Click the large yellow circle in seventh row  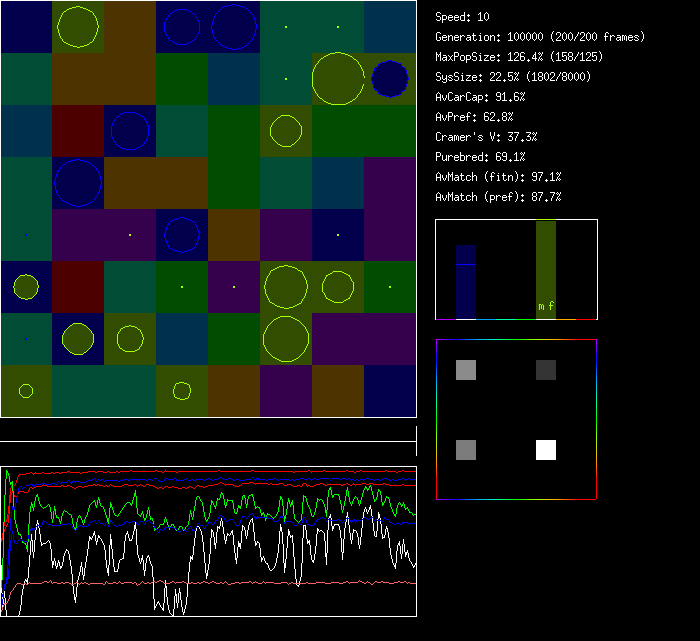point(286,338)
